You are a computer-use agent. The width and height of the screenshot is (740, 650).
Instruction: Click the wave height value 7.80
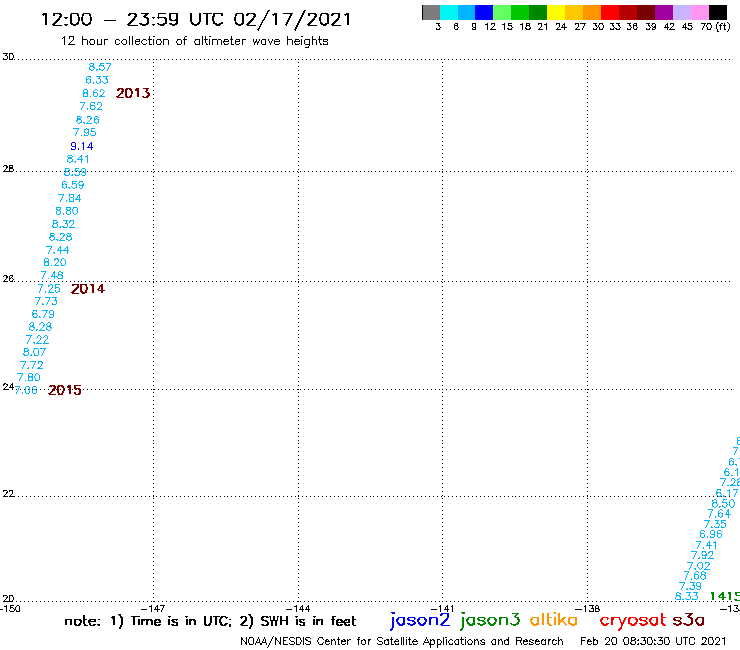pyautogui.click(x=28, y=377)
